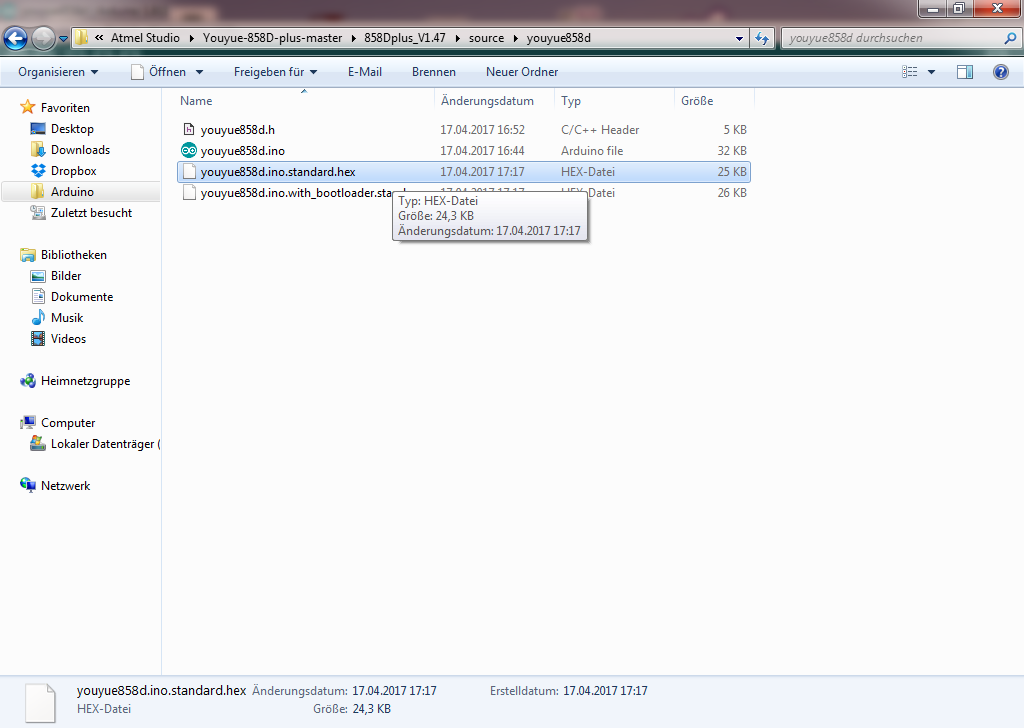Screen dimensions: 1024x728
Task: Select Youyue-858D-plus-master breadcrumb
Action: 272,38
